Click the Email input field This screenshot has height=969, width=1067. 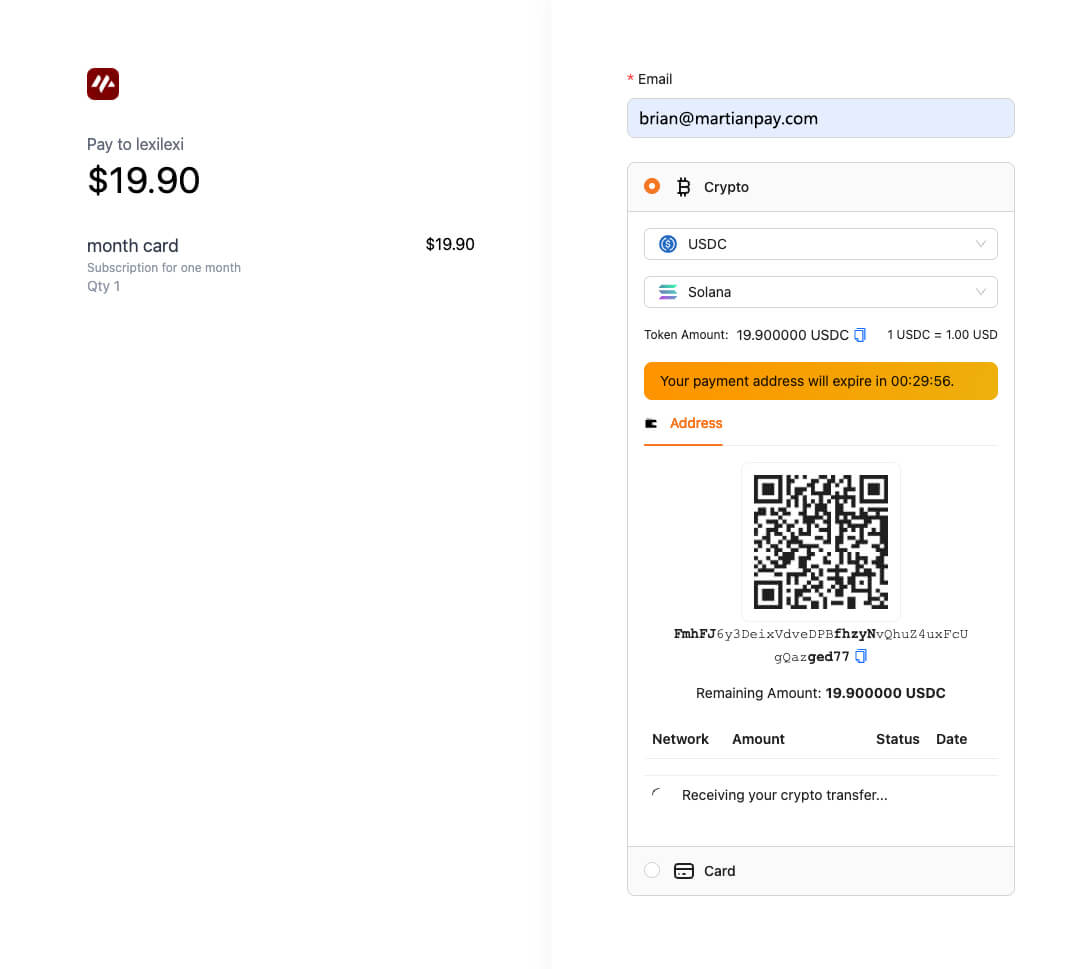[820, 118]
